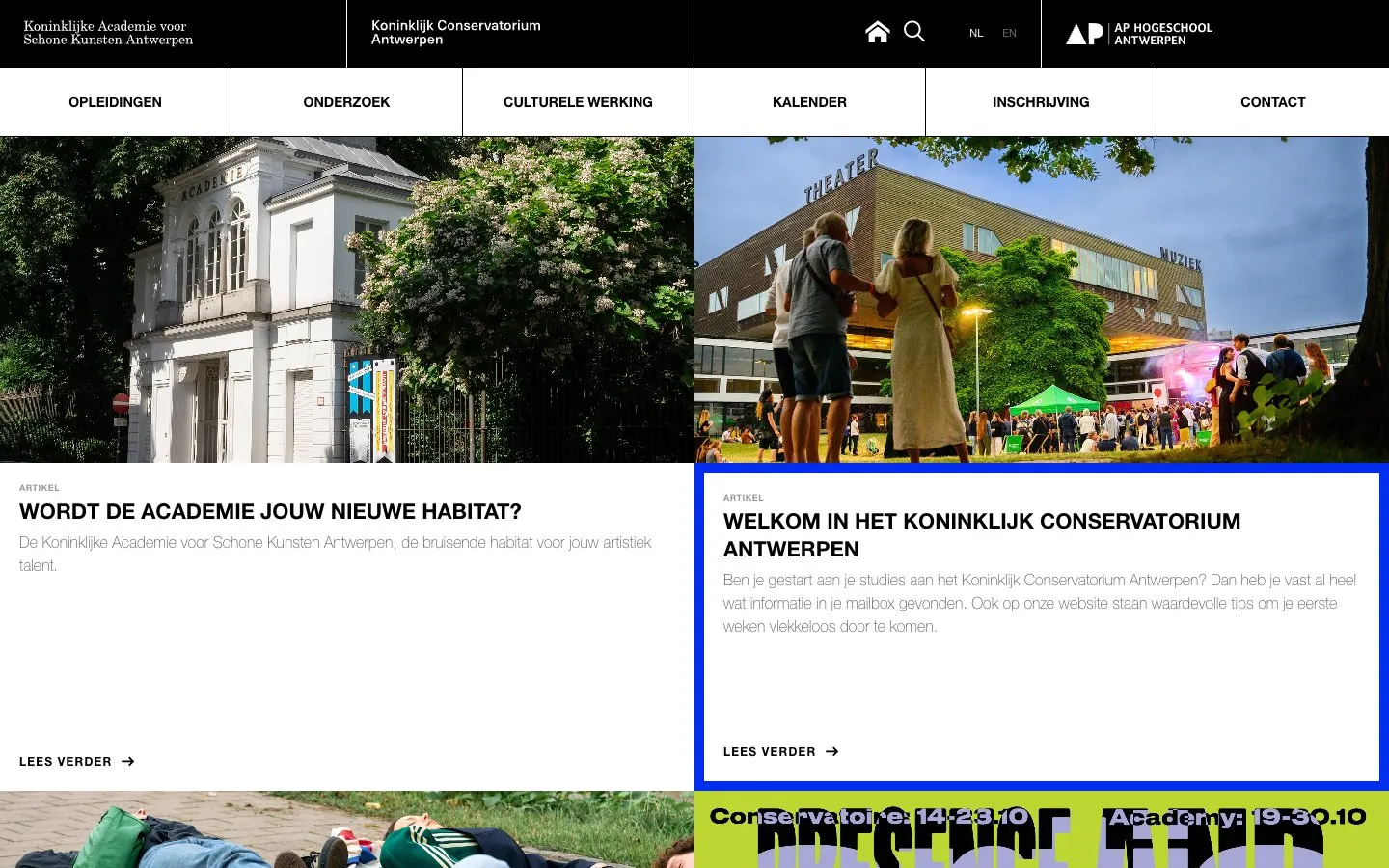Open the Culturele Werking menu

click(579, 102)
